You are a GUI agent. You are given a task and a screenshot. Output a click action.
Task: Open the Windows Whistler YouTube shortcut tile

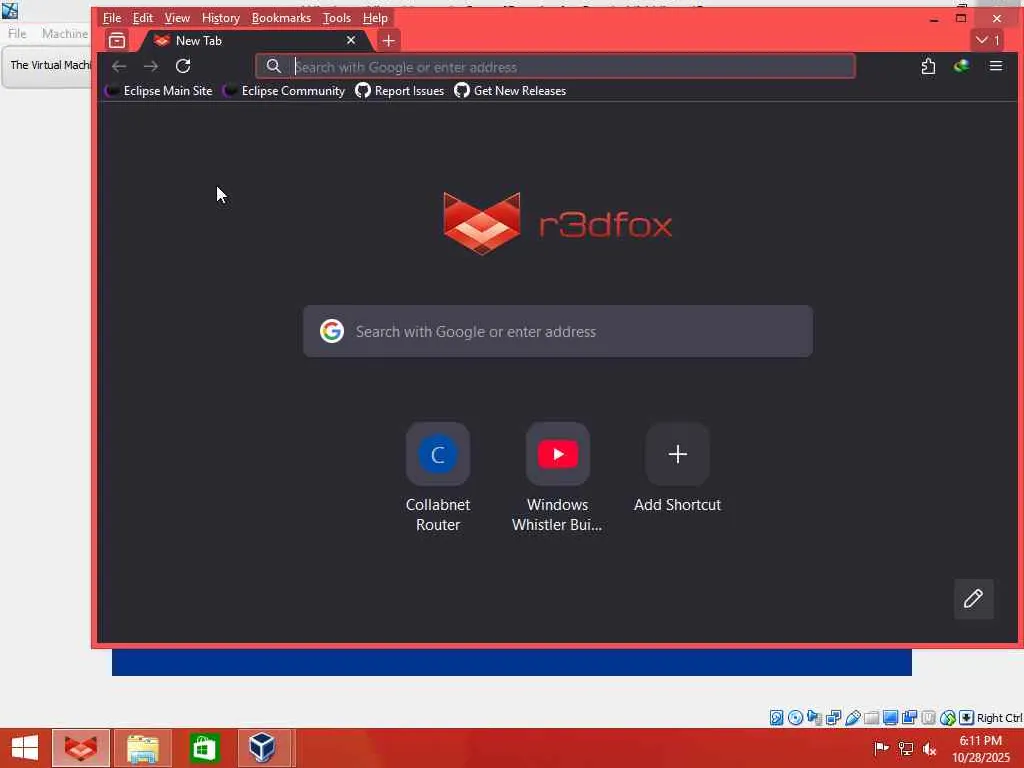point(558,454)
